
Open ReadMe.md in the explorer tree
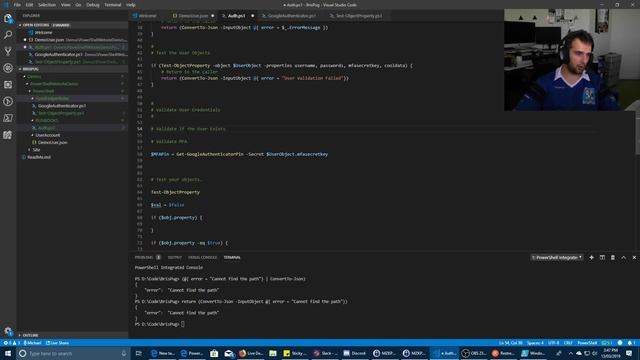pos(39,157)
